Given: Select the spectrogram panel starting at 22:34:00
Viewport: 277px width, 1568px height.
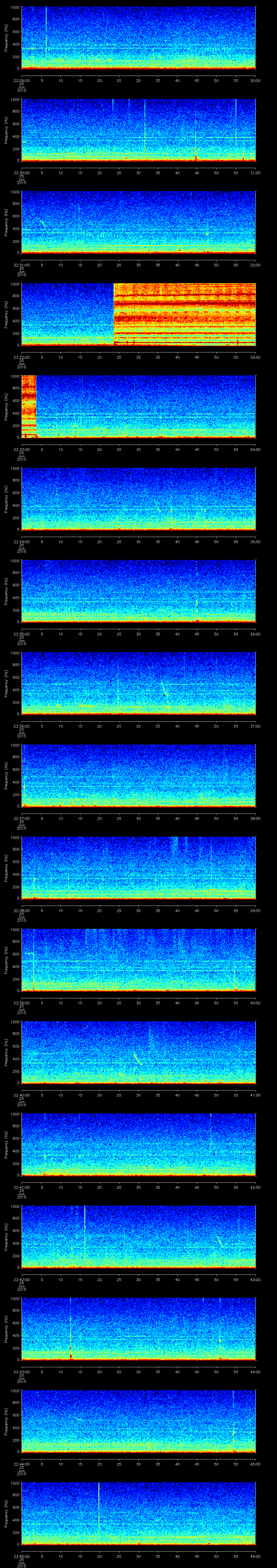Looking at the screenshot, I should click(138, 499).
